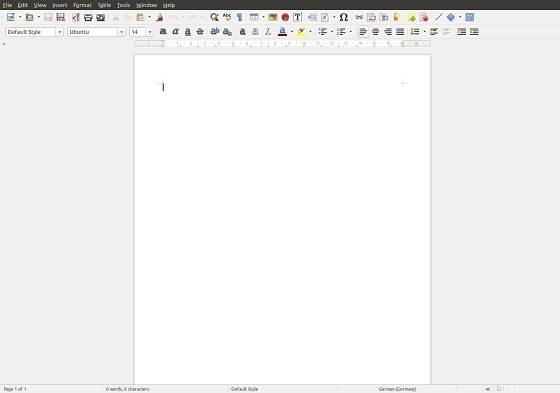Viewport: 560px width, 393px height.
Task: Click the 'Default Style' page style in the status bar
Action: click(x=244, y=389)
